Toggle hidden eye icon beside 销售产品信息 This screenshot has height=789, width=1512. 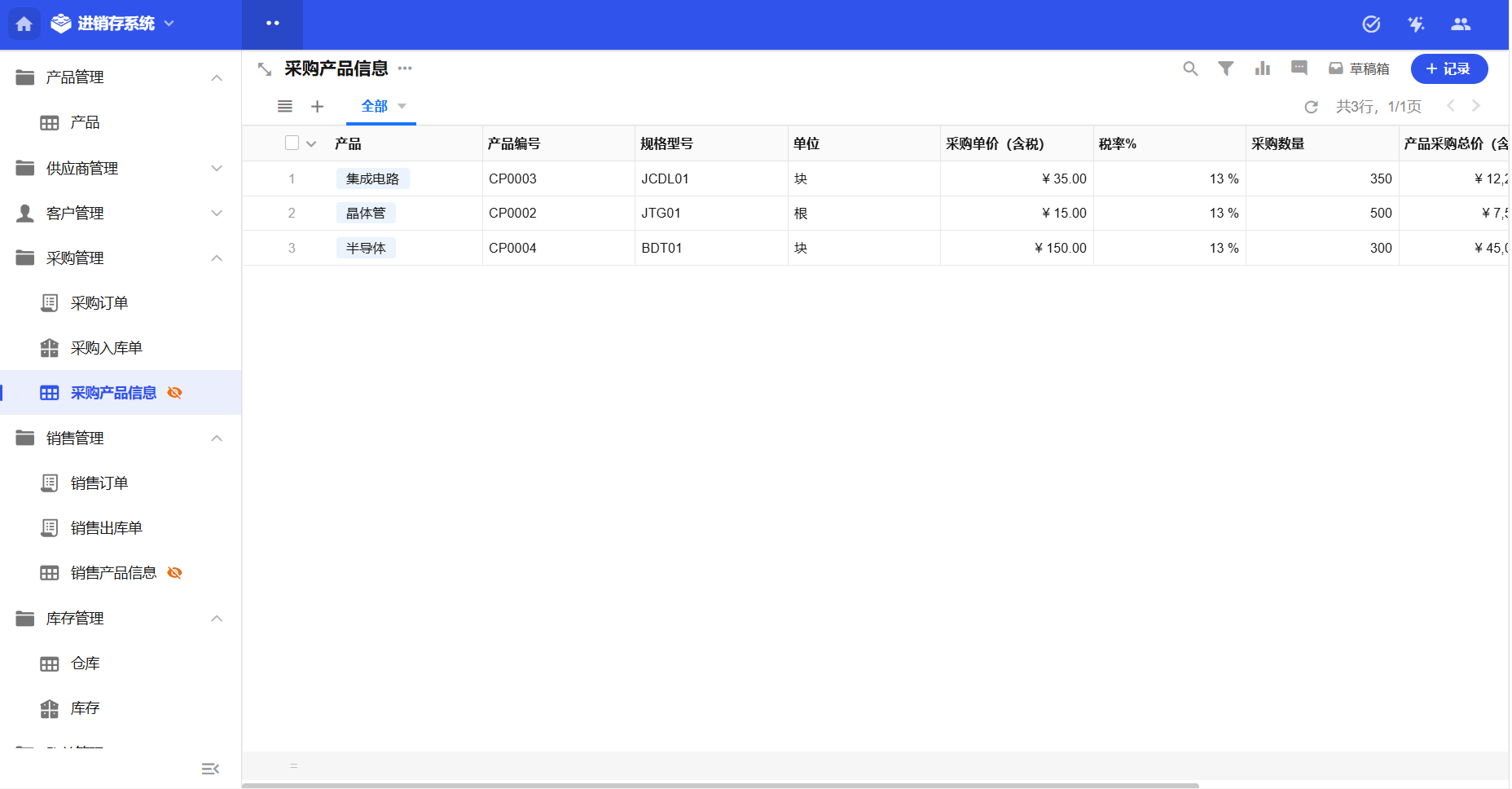174,573
